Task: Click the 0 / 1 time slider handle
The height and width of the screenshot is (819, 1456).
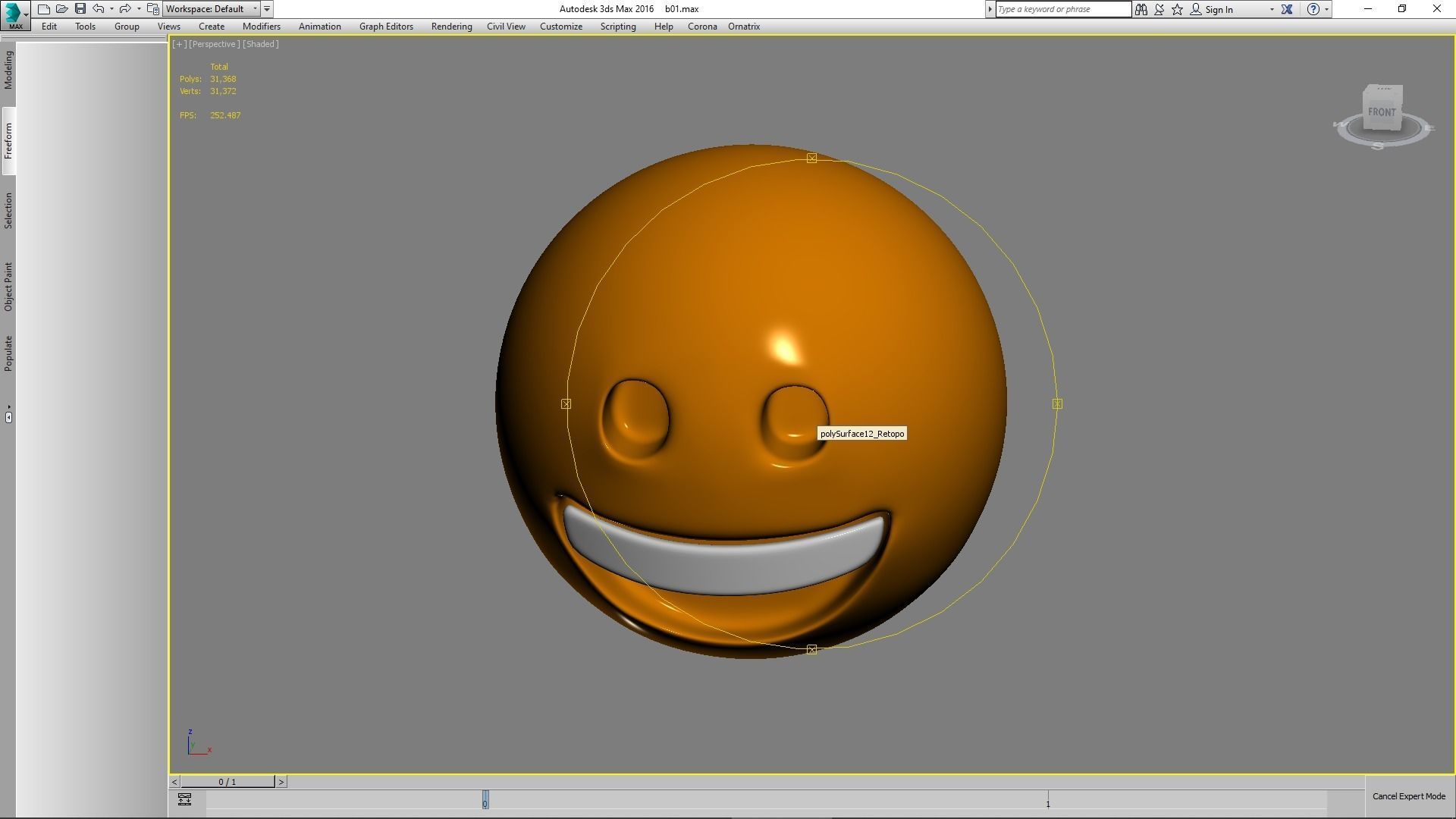Action: click(x=227, y=782)
